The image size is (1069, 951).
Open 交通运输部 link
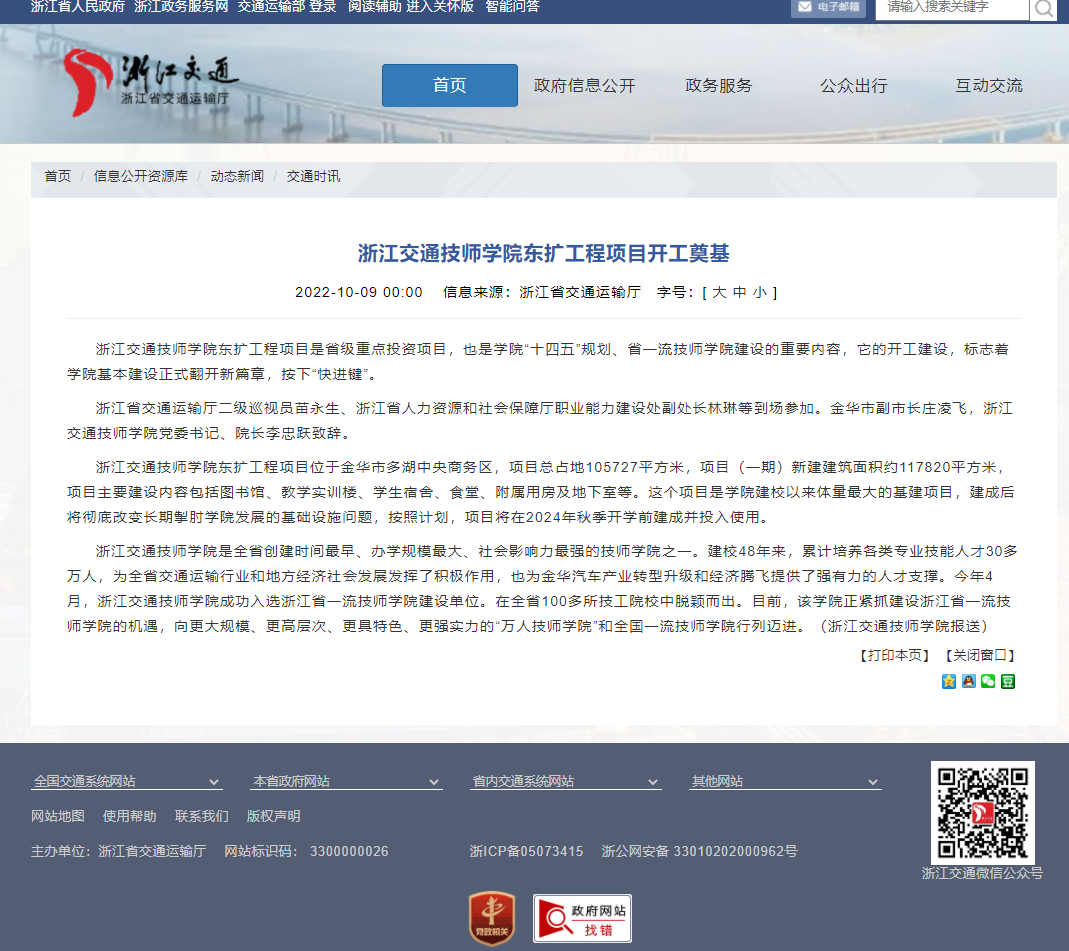click(x=269, y=7)
